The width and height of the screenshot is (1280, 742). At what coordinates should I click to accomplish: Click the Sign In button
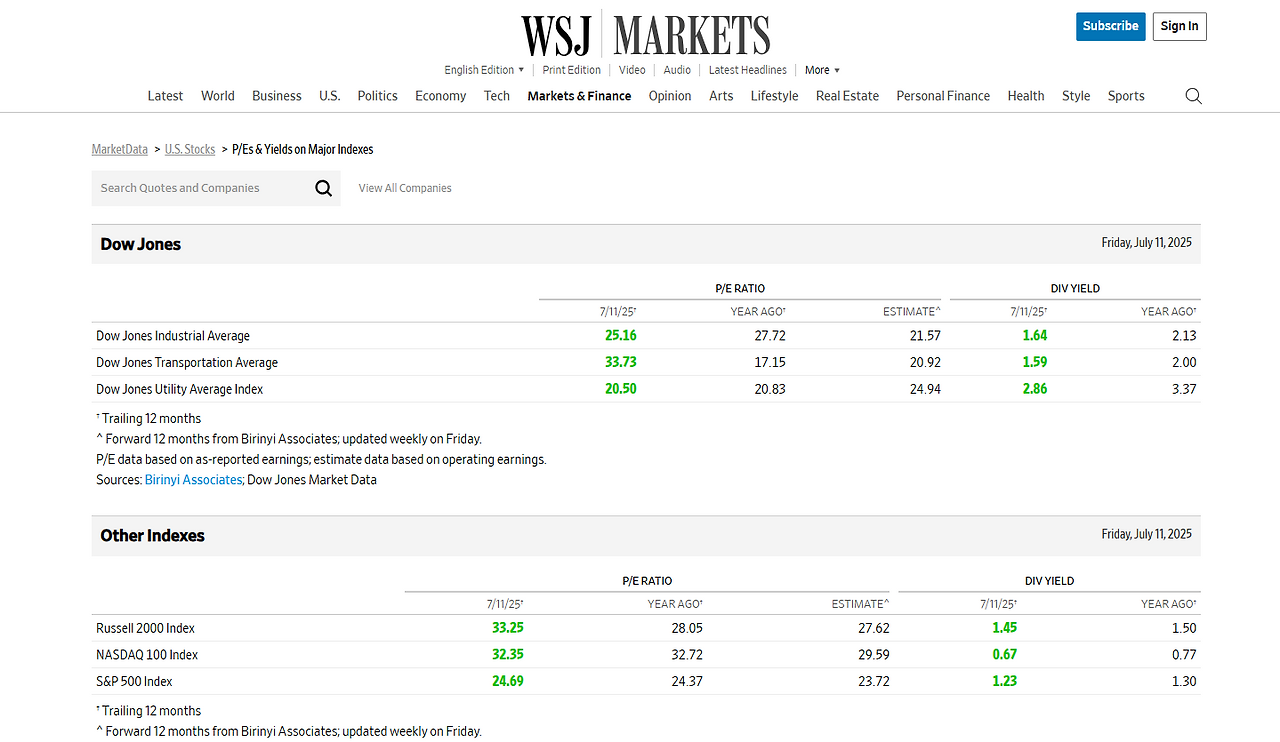1180,26
